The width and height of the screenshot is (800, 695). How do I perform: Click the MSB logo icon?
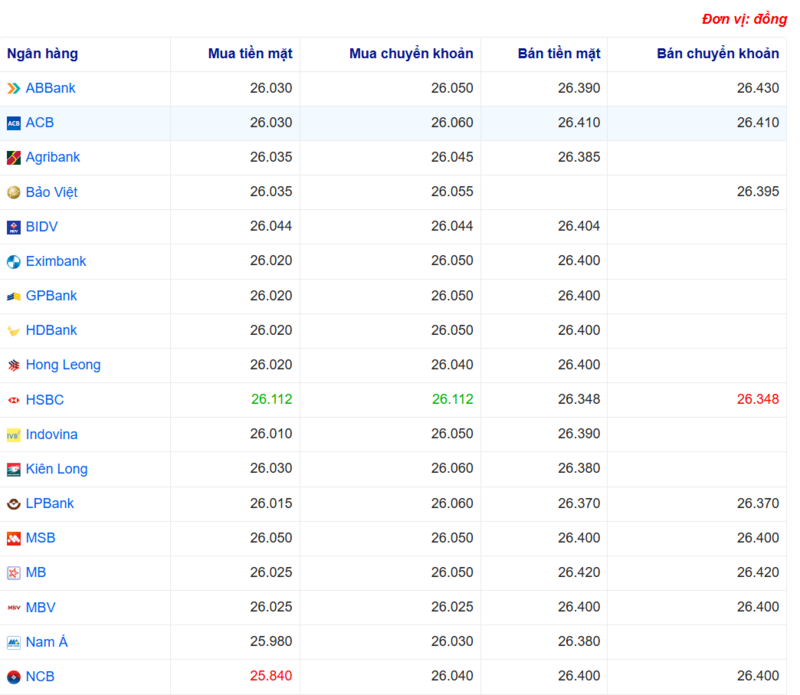14,538
